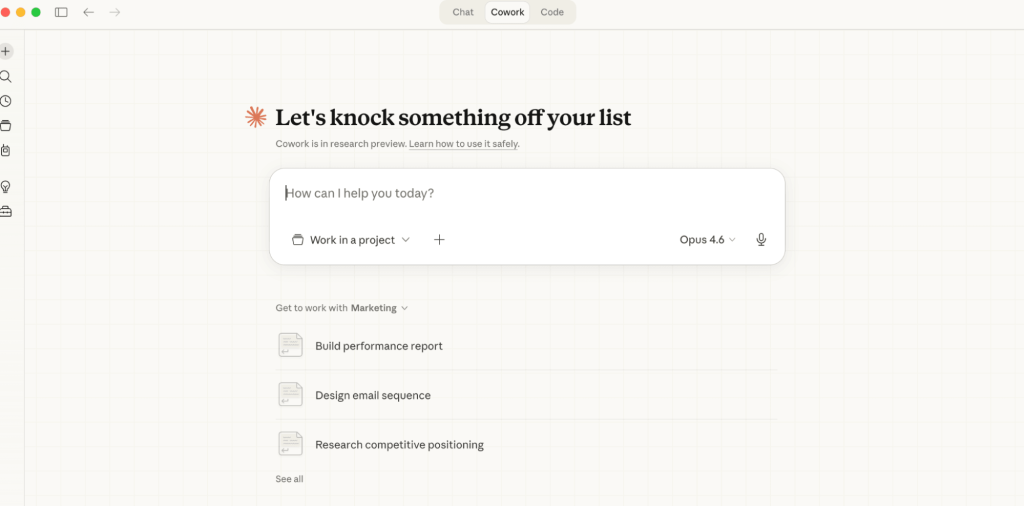Open Learn how to use it safely link

tap(464, 144)
